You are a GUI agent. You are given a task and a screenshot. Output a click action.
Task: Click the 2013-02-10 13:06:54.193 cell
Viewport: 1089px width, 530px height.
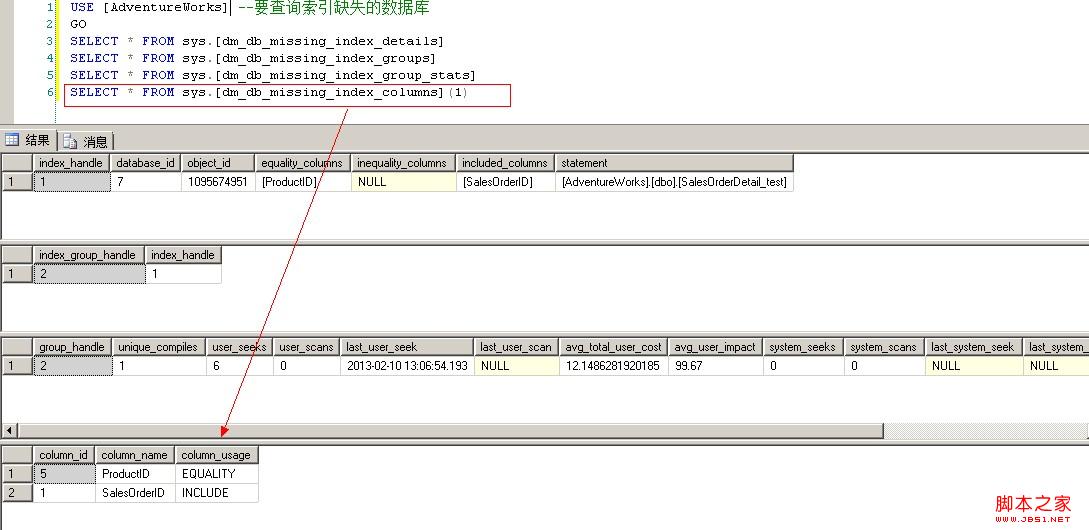(407, 365)
